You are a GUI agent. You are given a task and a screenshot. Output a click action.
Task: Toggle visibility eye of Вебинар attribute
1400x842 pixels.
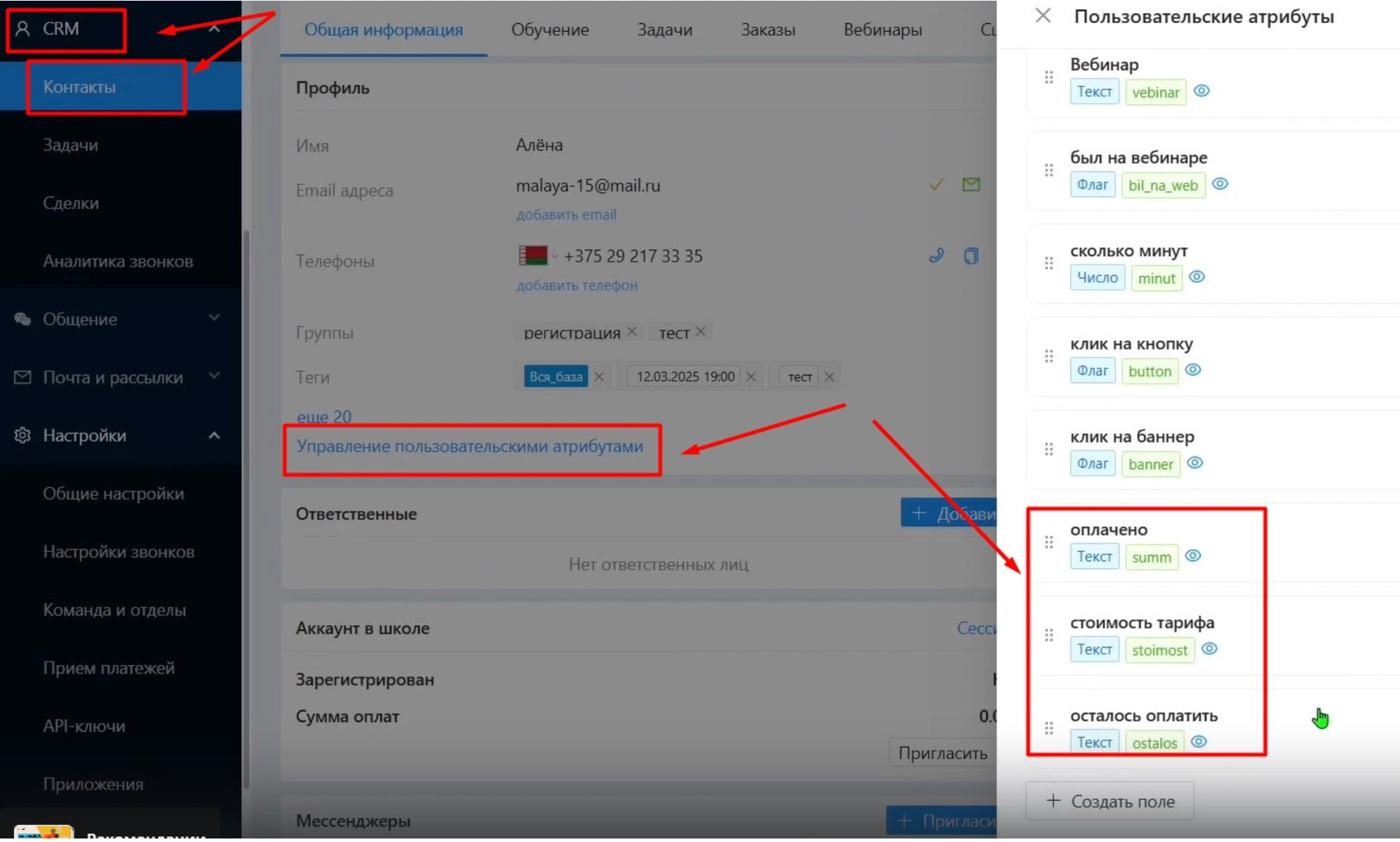[1202, 91]
